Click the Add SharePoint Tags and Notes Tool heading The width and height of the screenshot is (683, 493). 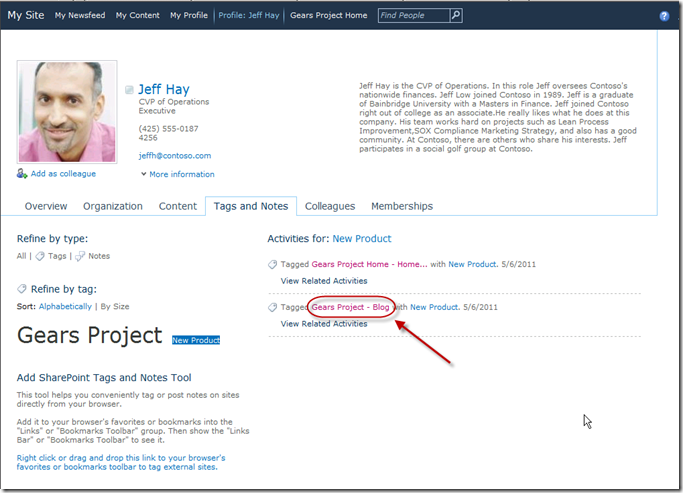point(104,378)
